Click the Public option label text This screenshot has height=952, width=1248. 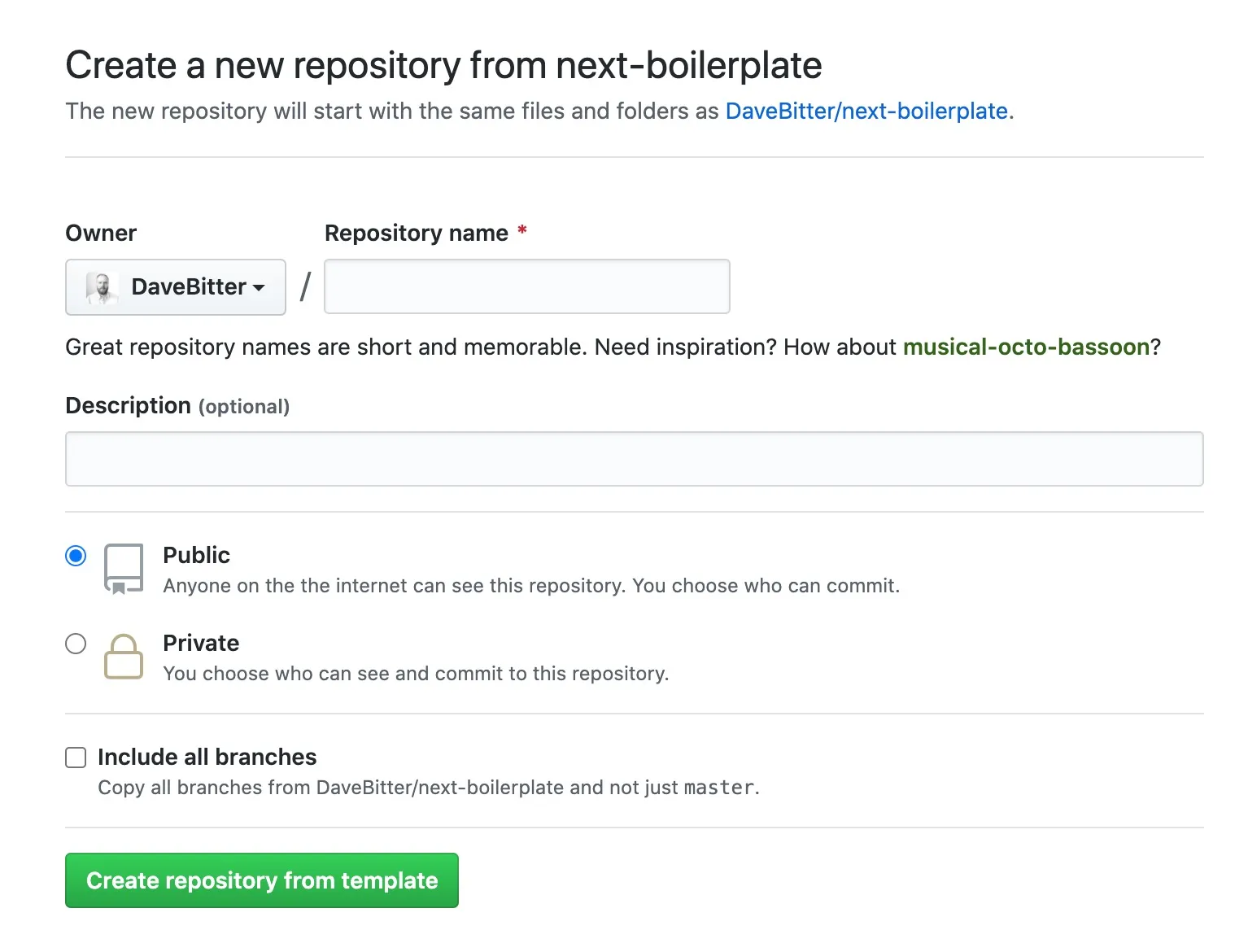coord(196,555)
